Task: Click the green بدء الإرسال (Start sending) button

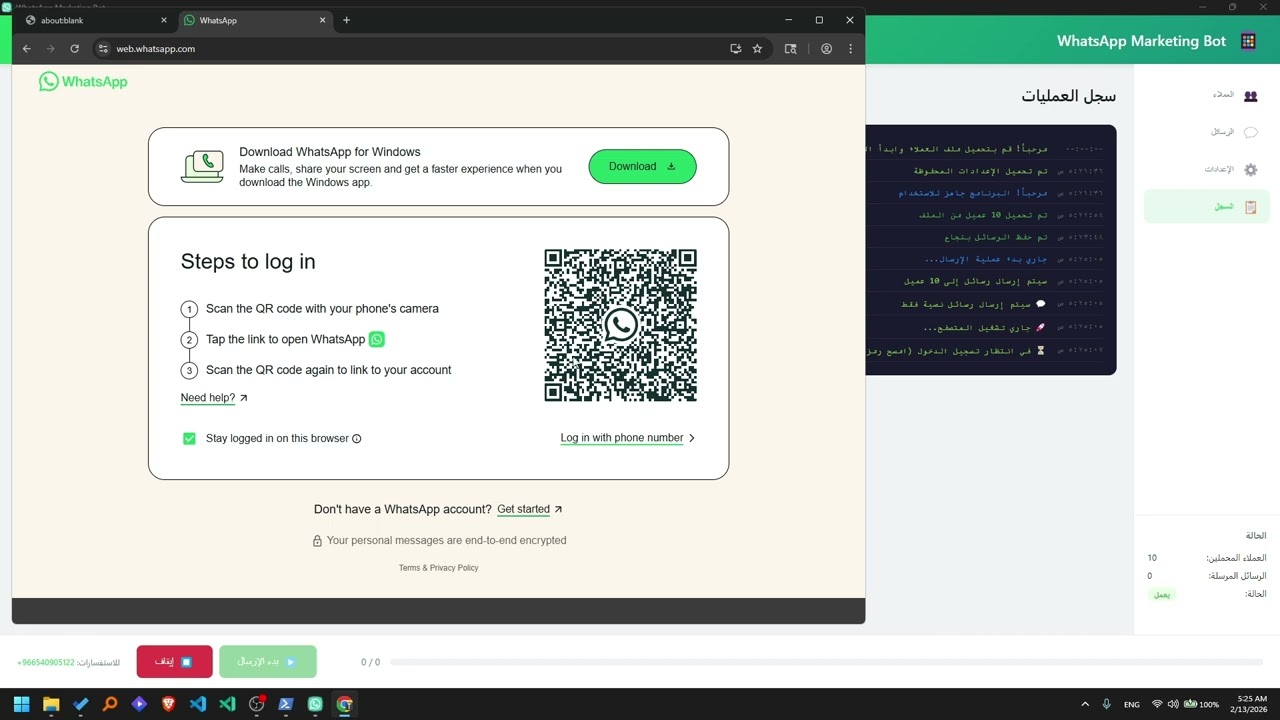Action: [268, 662]
